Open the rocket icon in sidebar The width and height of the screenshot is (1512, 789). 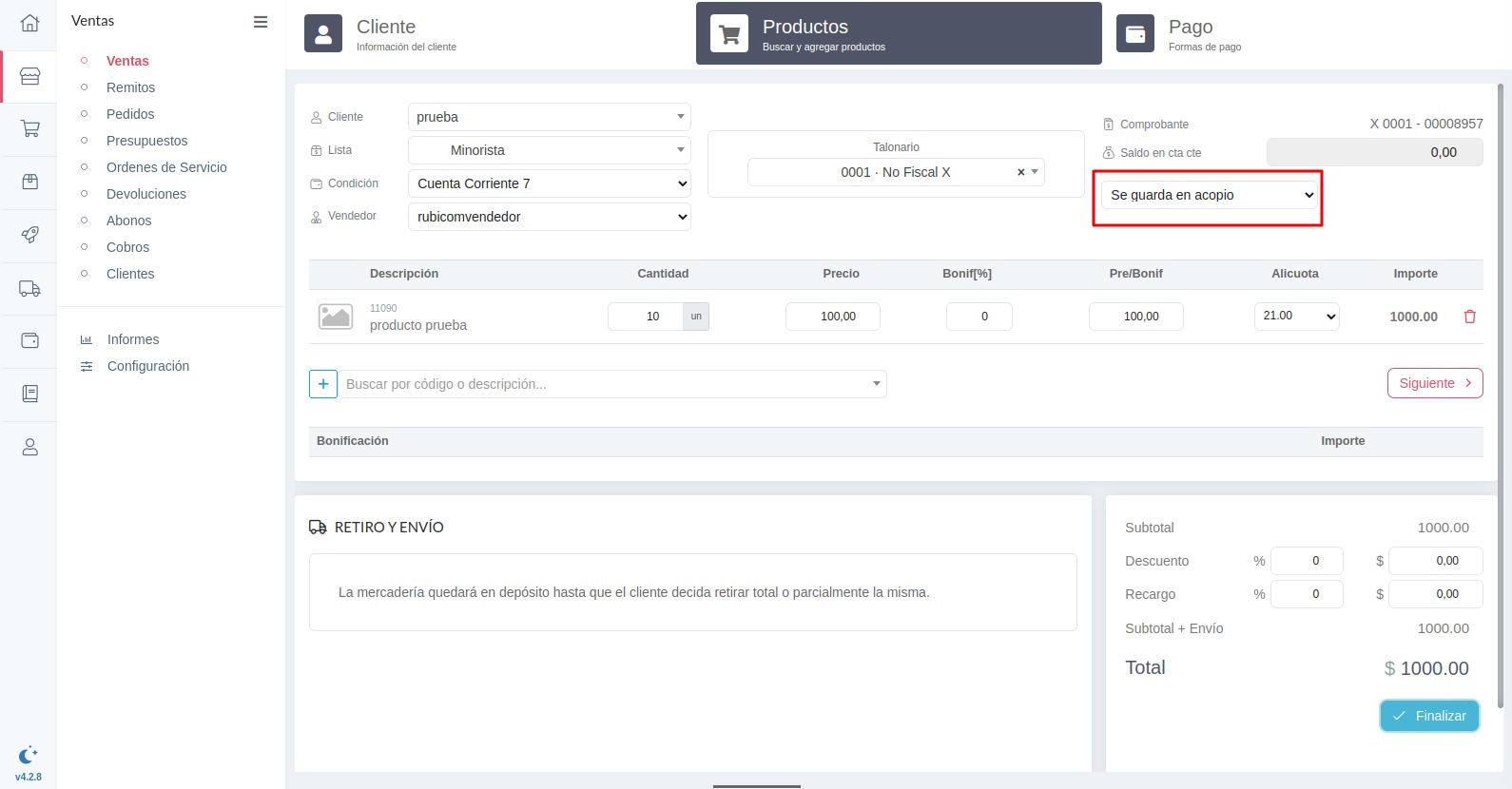pos(29,235)
